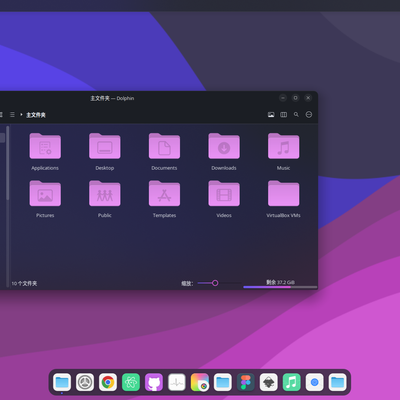Launch Figma from the dock

tap(246, 382)
